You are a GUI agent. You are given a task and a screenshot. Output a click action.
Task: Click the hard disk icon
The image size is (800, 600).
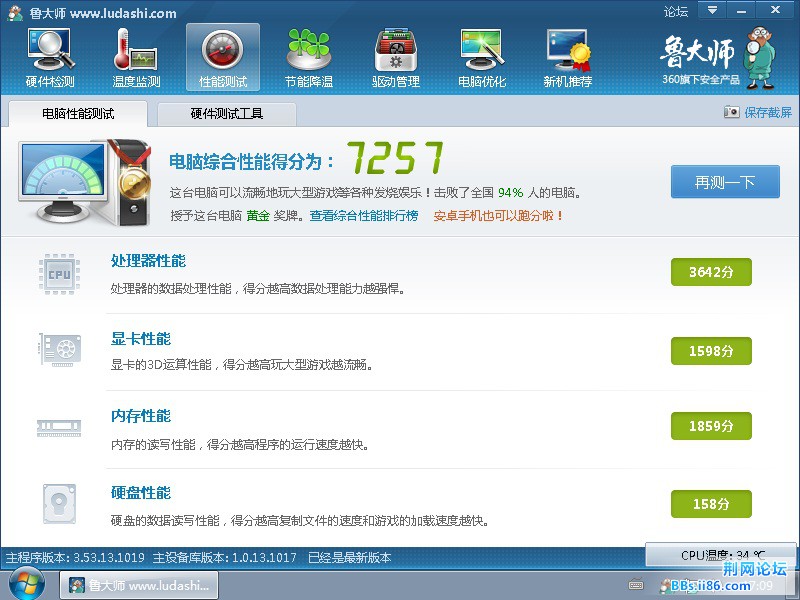[x=59, y=504]
